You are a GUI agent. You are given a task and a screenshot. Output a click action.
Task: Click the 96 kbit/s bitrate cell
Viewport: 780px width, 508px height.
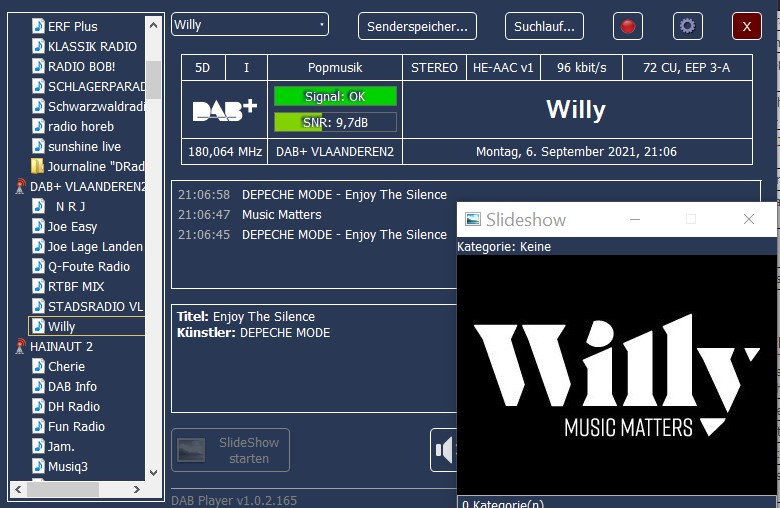click(x=582, y=68)
